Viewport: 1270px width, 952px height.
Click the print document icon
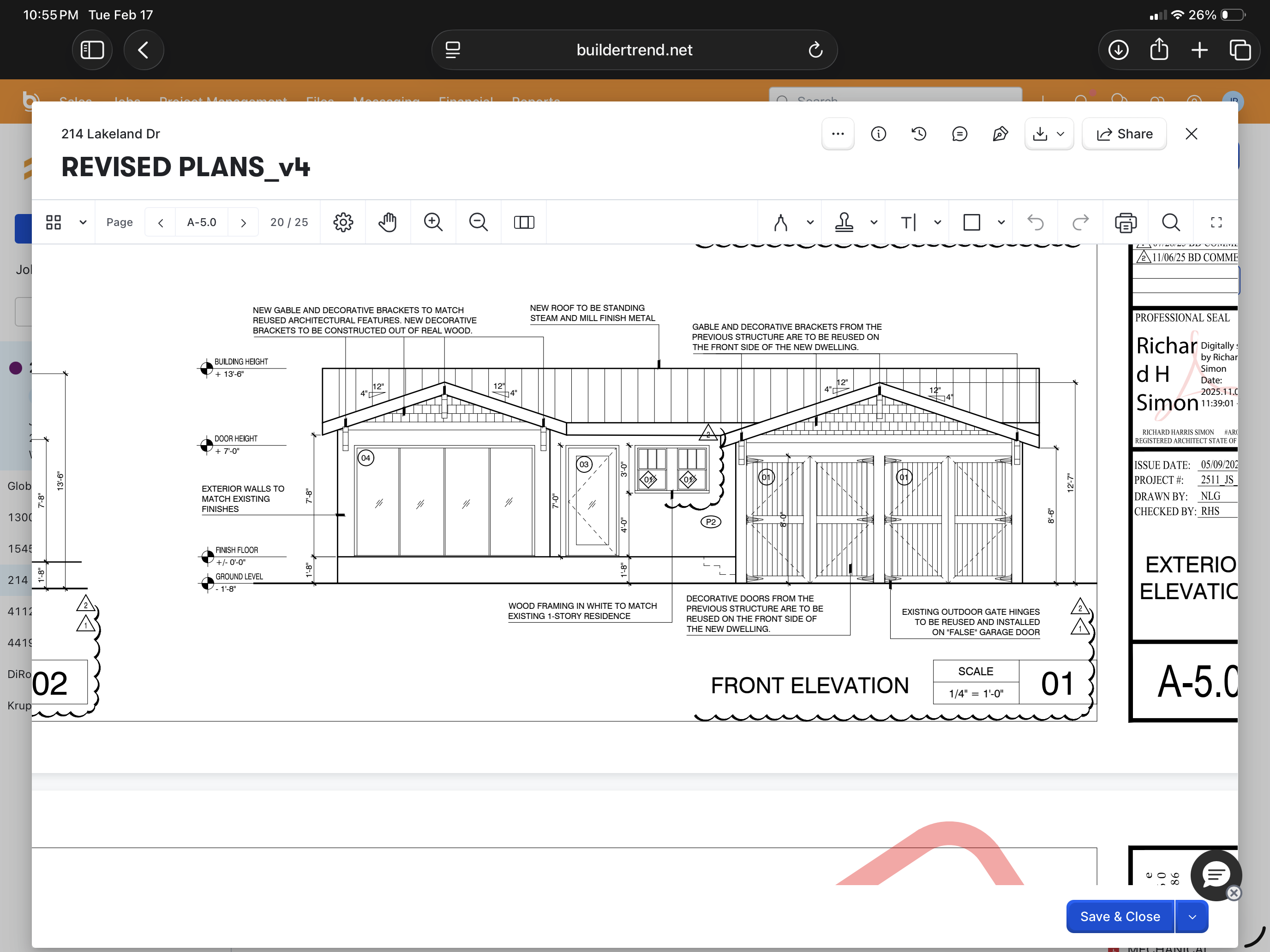tap(1125, 222)
